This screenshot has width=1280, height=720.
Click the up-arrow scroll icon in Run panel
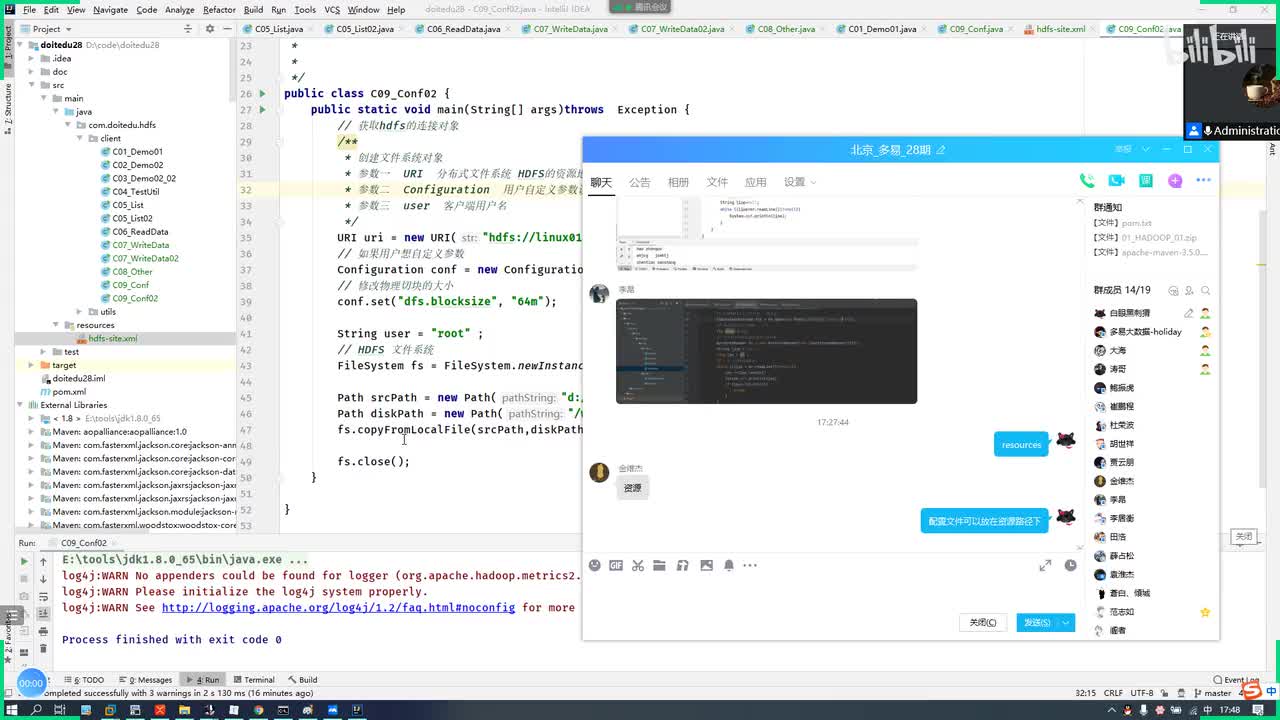pyautogui.click(x=43, y=561)
